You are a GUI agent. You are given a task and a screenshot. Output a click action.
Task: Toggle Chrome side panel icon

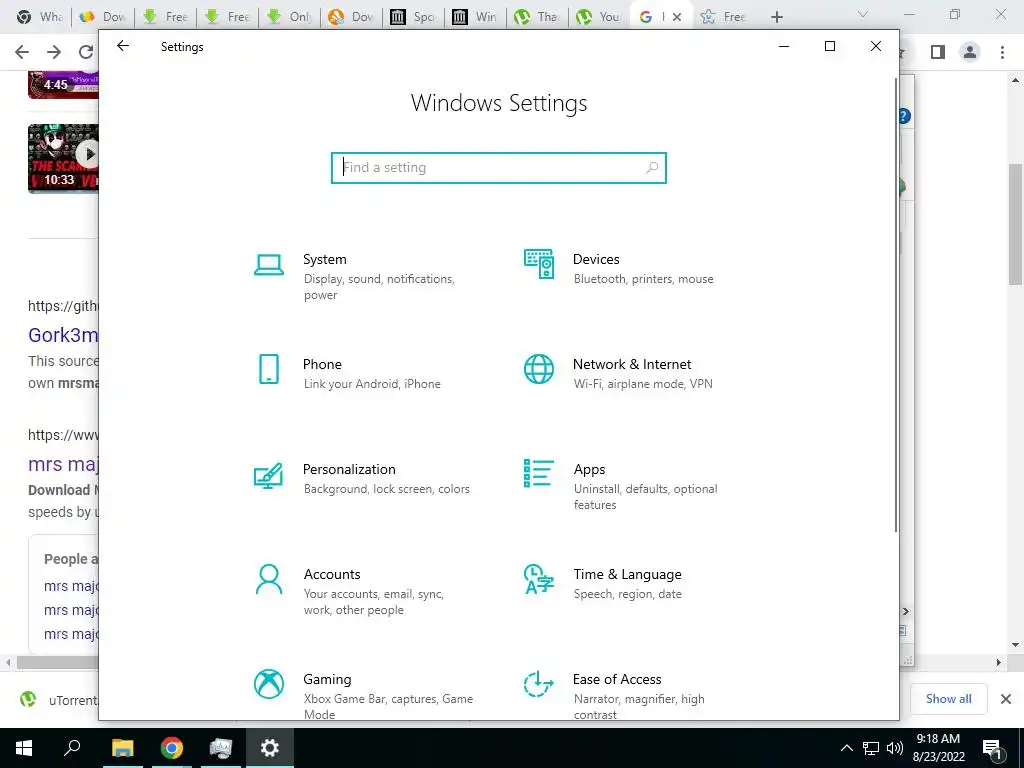[938, 52]
